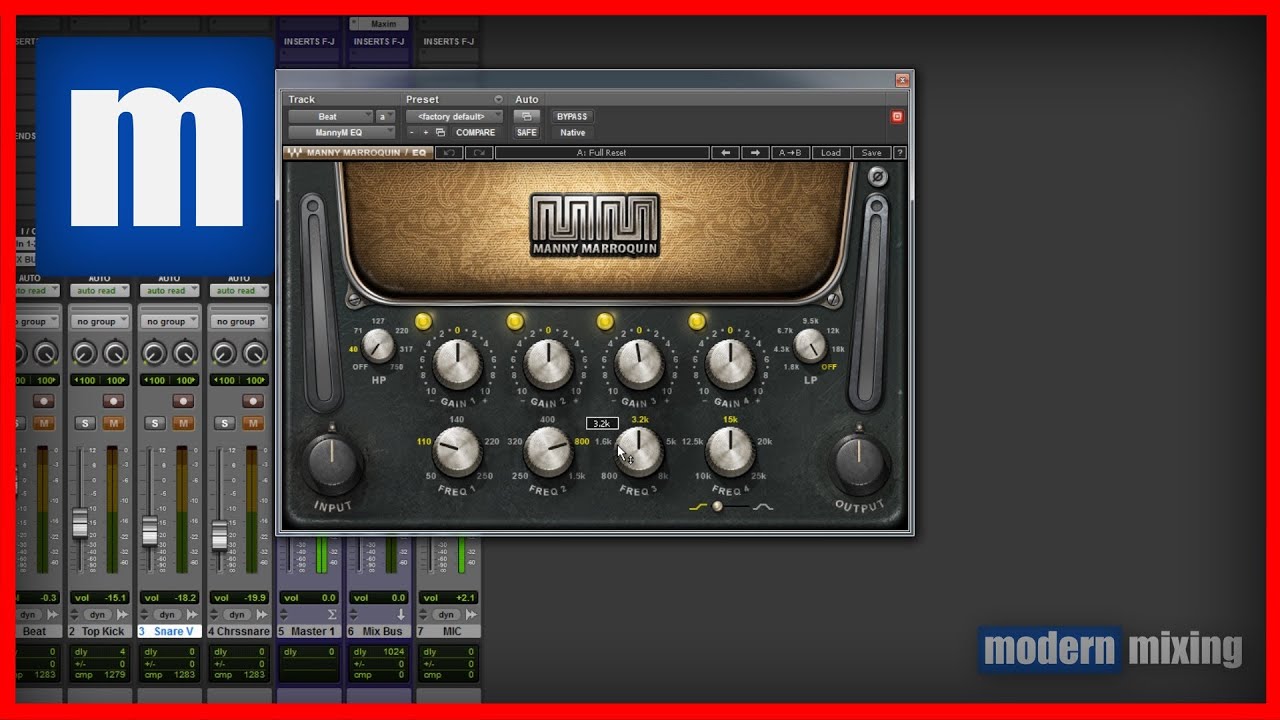Click the Waves logo on the plugin bar
1280x720 pixels.
(295, 153)
